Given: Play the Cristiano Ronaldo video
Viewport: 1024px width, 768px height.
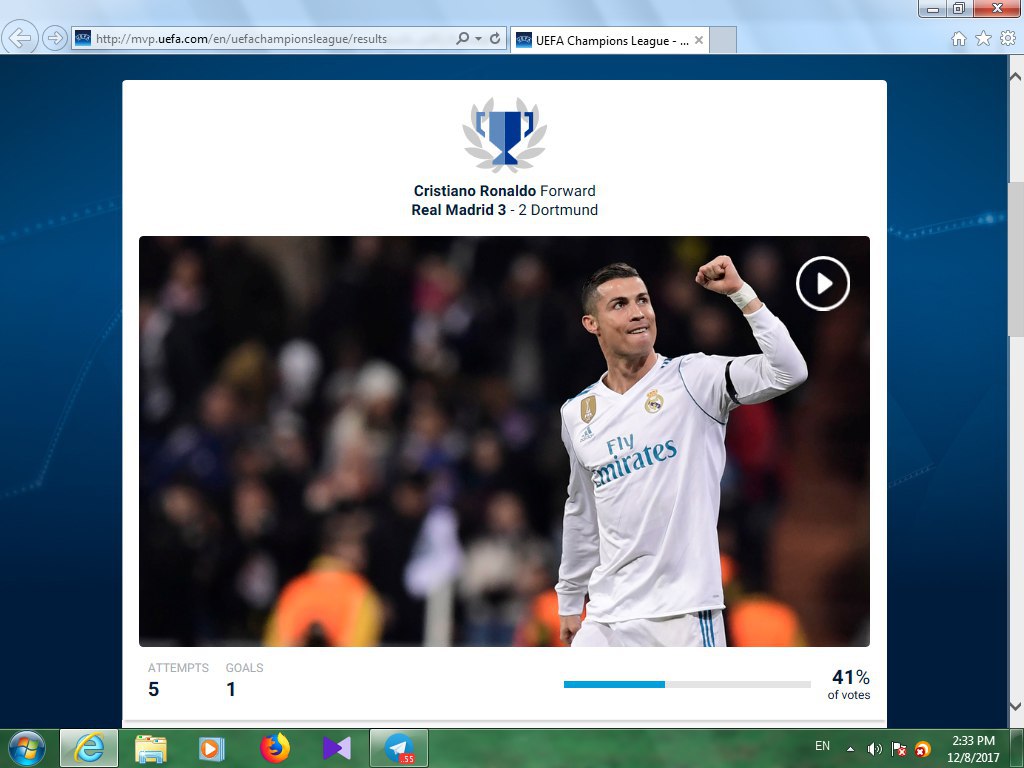Looking at the screenshot, I should point(823,283).
